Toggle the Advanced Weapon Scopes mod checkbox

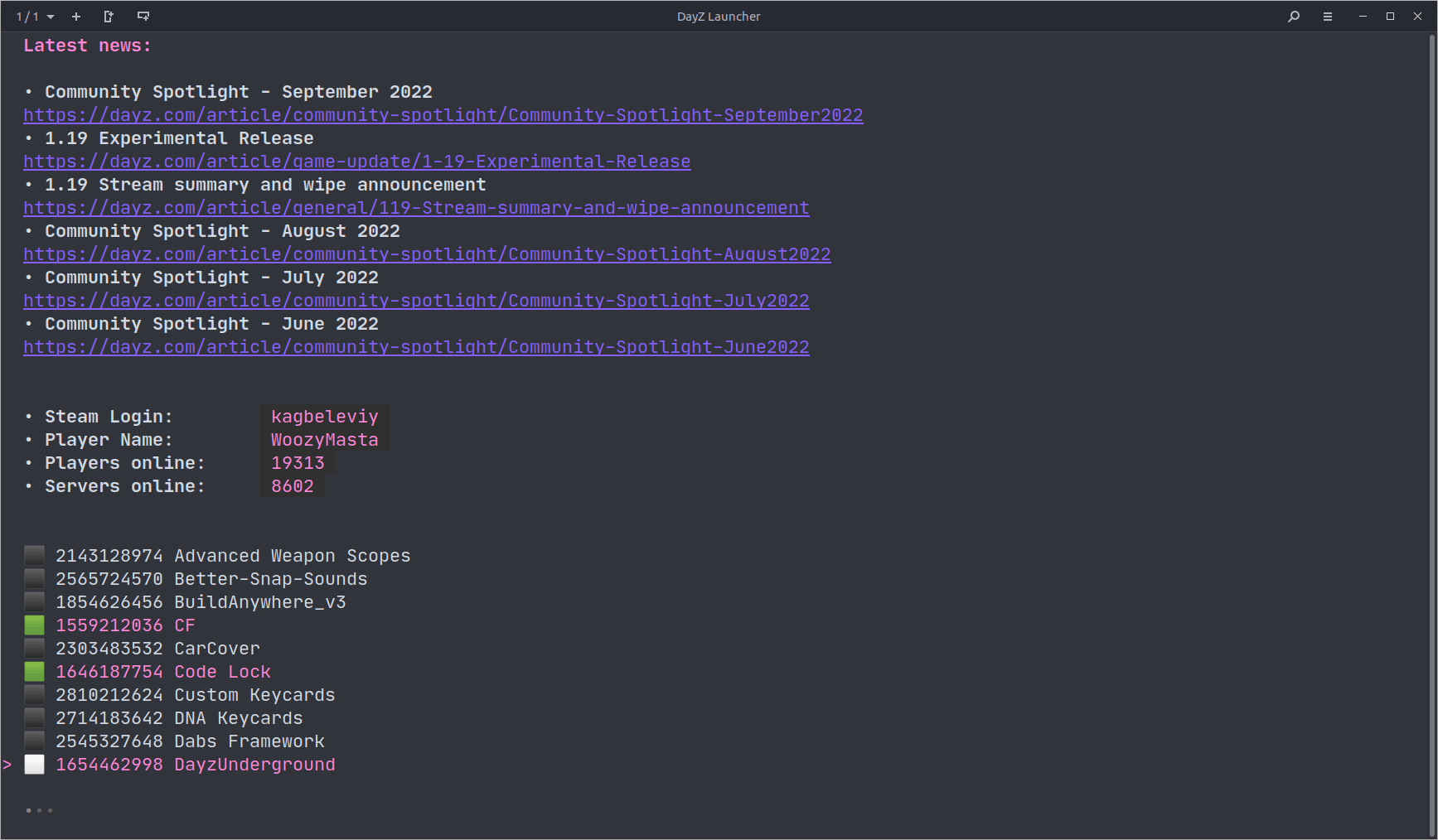(x=34, y=556)
